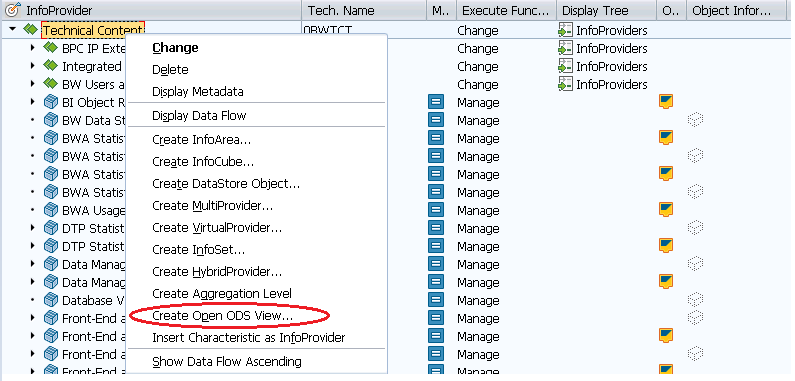
Task: Click the cube icon beside Database V
Action: [x=51, y=300]
